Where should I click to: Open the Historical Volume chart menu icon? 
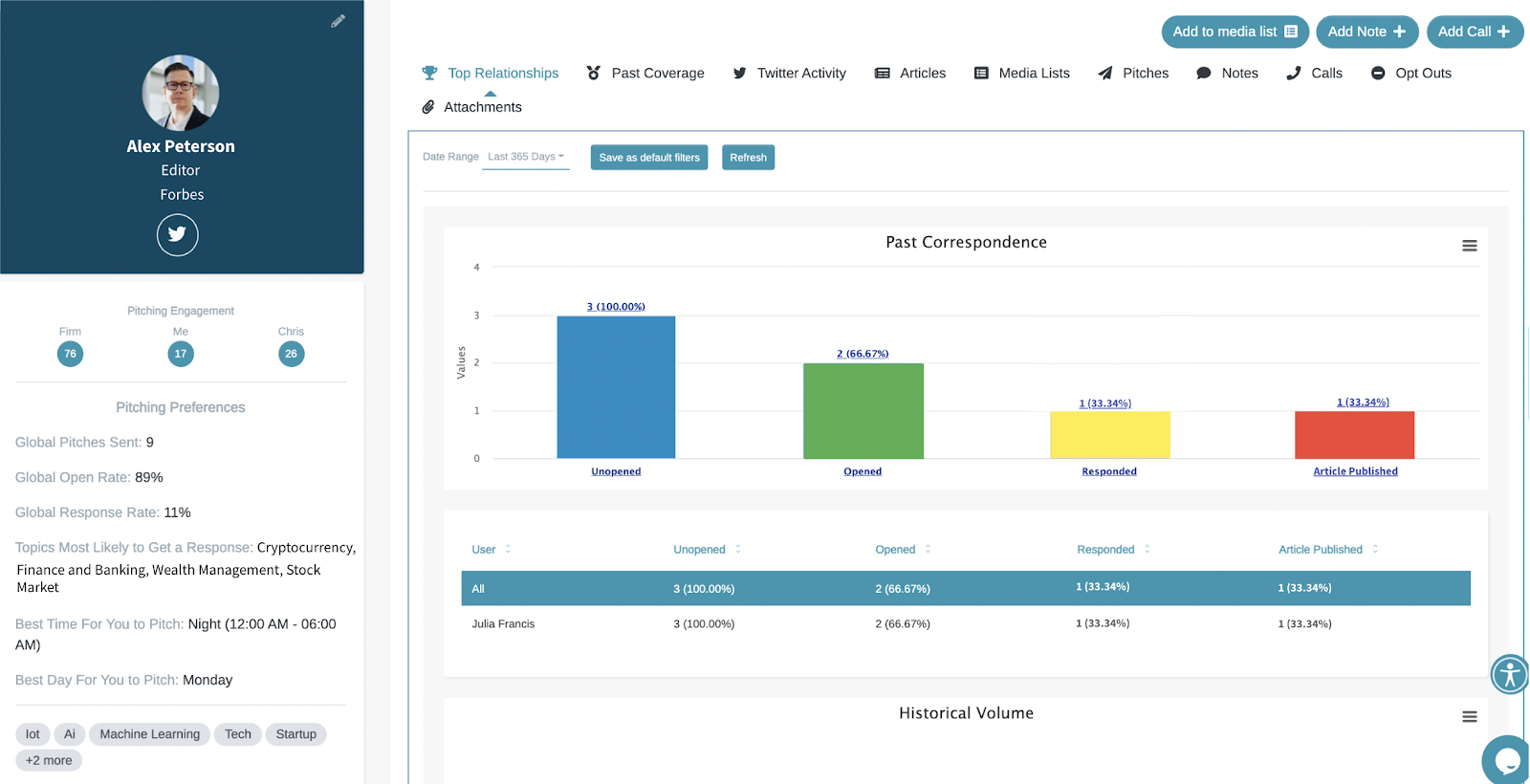tap(1469, 717)
